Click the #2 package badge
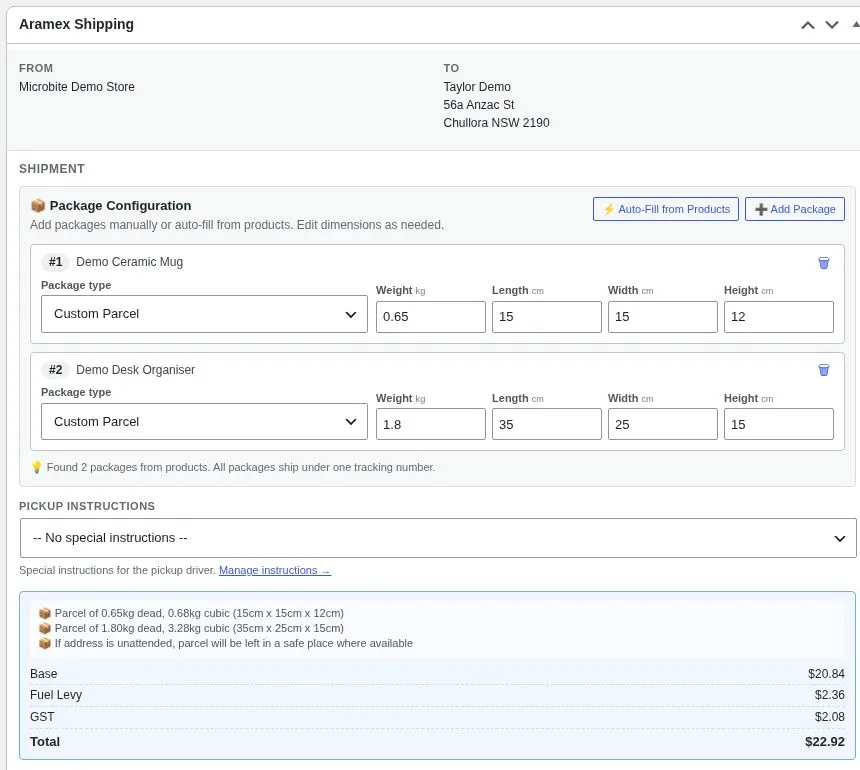The width and height of the screenshot is (860, 770). tap(55, 370)
